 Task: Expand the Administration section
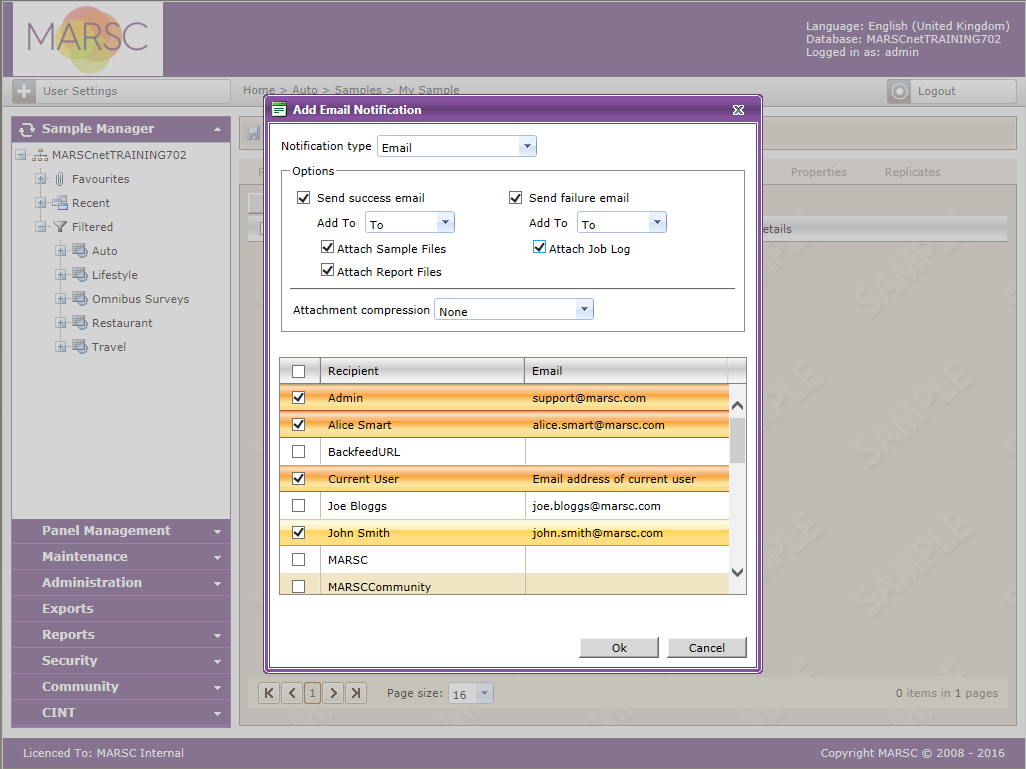pyautogui.click(x=217, y=584)
